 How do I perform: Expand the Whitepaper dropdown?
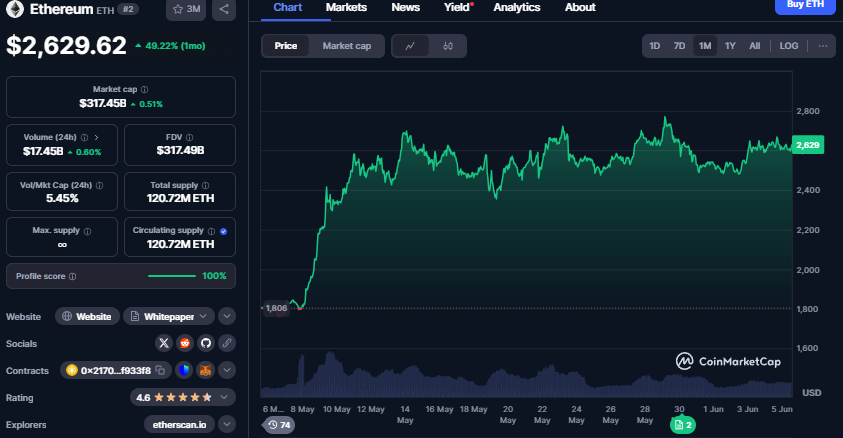tap(169, 317)
